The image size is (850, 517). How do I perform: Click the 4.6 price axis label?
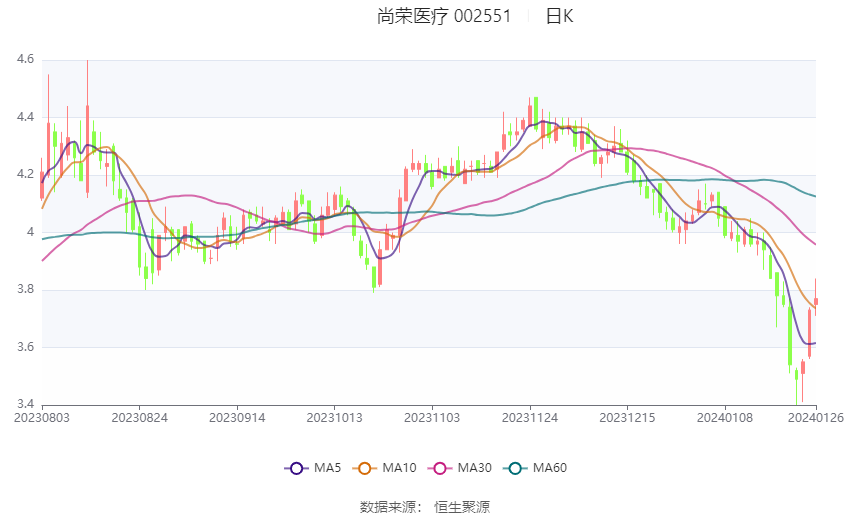[x=25, y=60]
